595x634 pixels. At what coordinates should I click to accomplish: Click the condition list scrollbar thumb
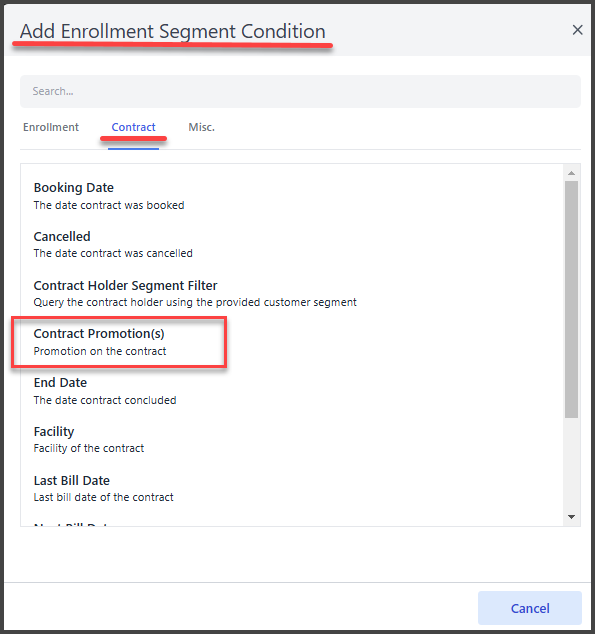(x=571, y=299)
